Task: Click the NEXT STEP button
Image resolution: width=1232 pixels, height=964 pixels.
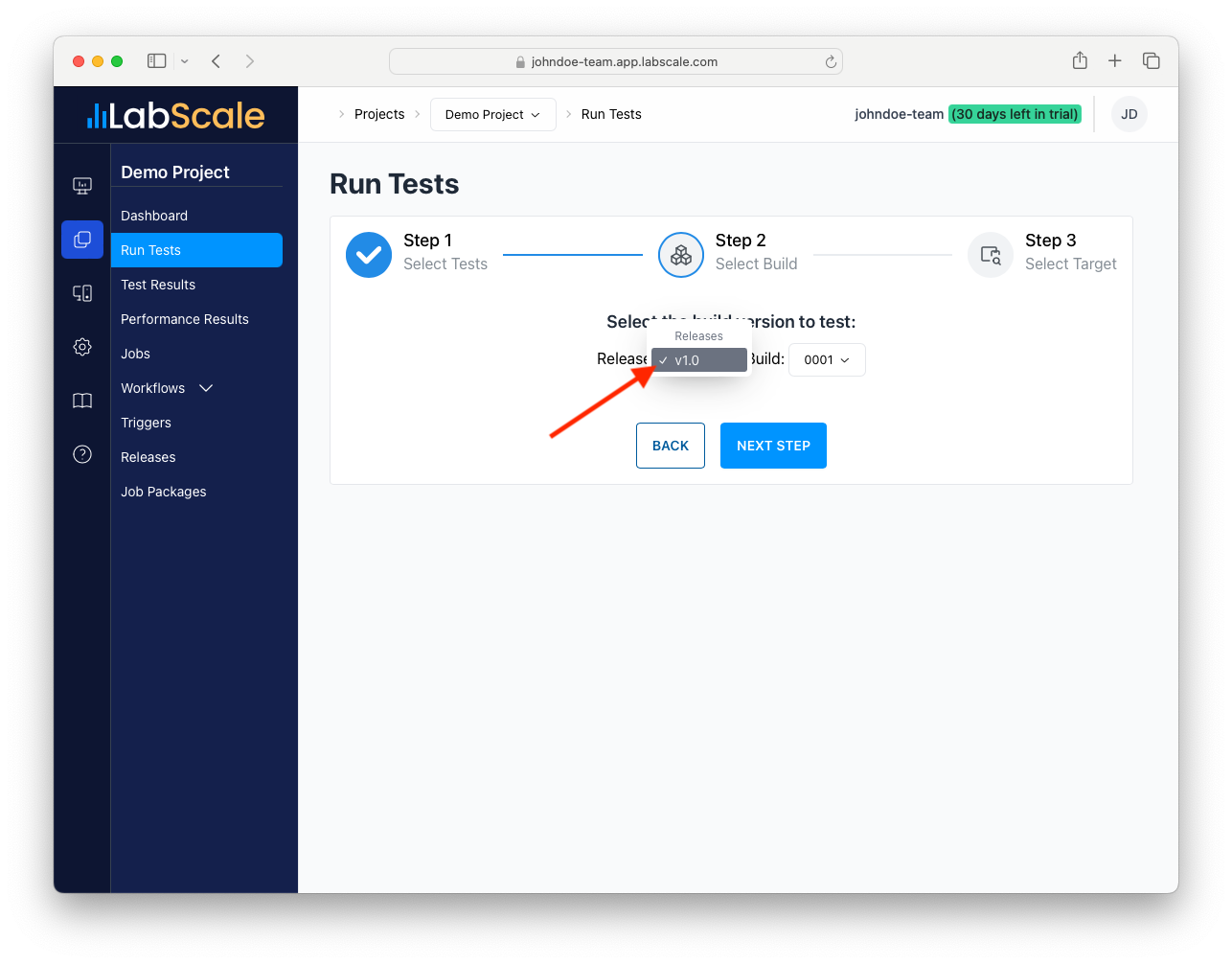Action: pyautogui.click(x=773, y=446)
